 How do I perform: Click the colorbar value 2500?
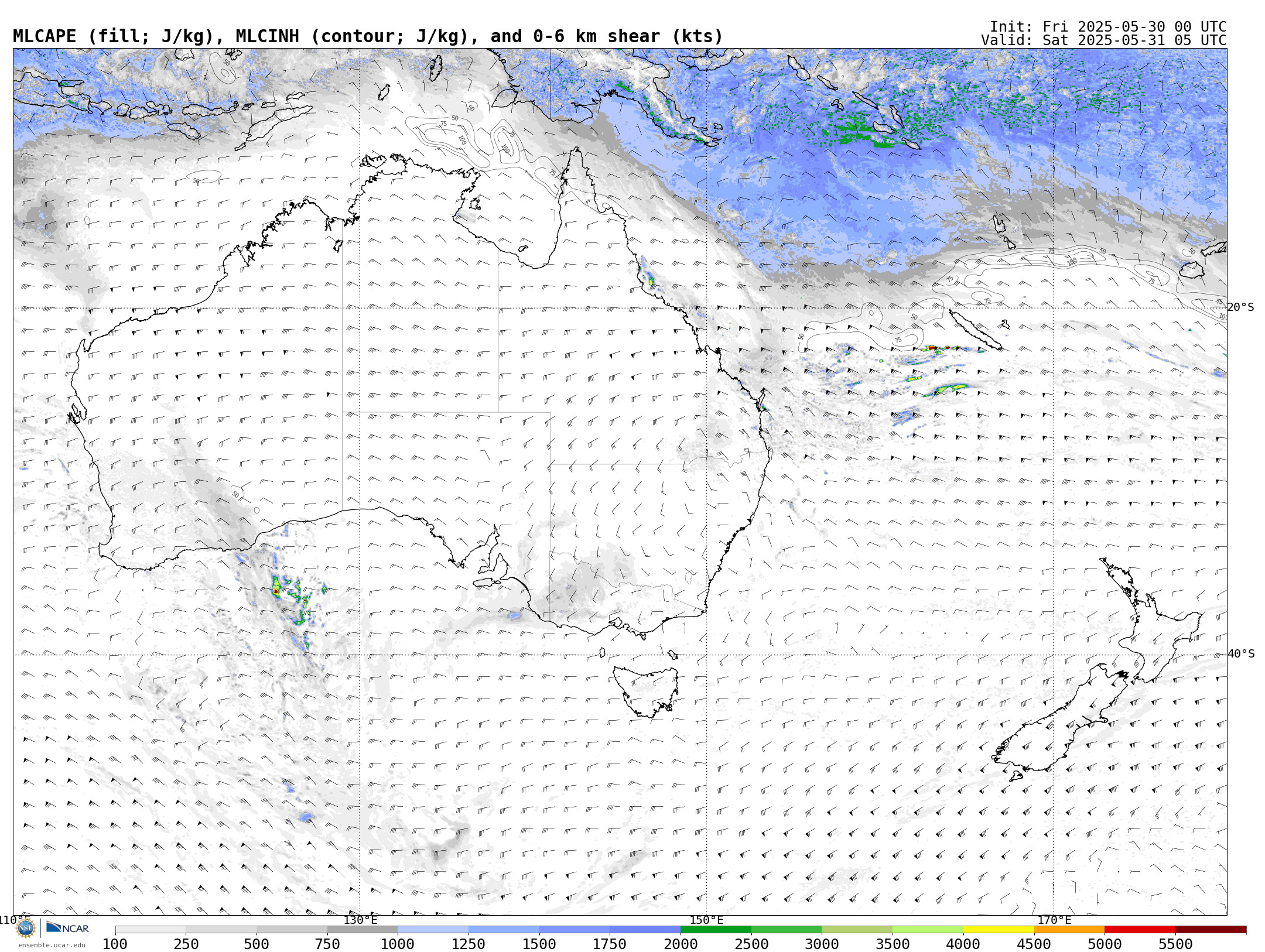pos(751,944)
